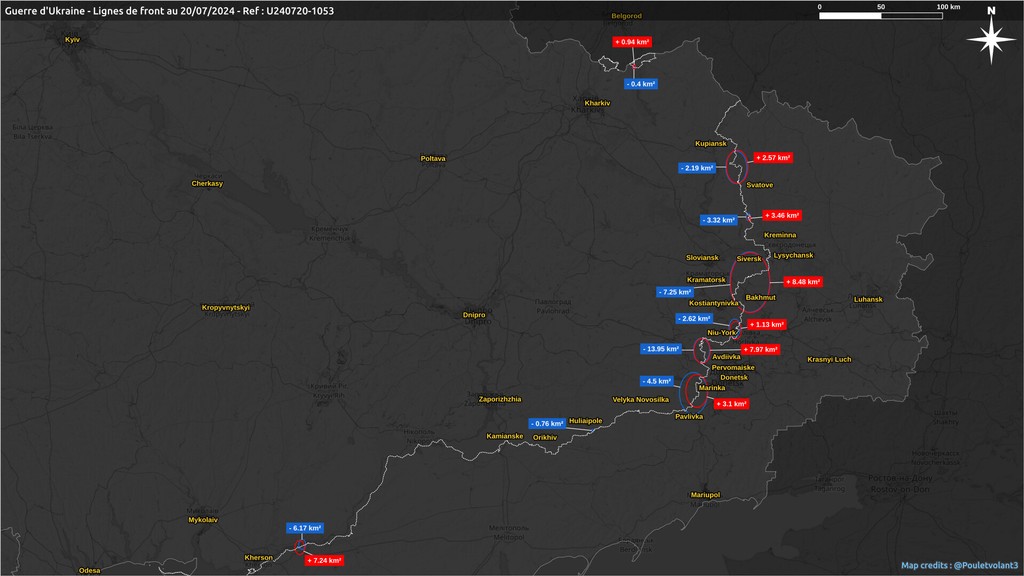Click the Marinka label
1024x576 pixels.
(x=712, y=388)
